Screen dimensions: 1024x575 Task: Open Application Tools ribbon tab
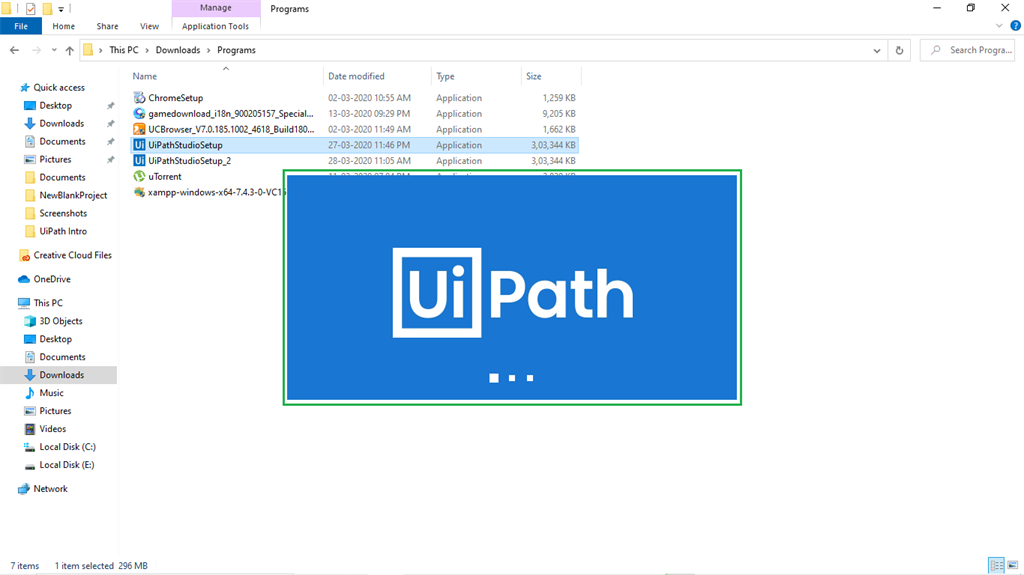[x=215, y=26]
